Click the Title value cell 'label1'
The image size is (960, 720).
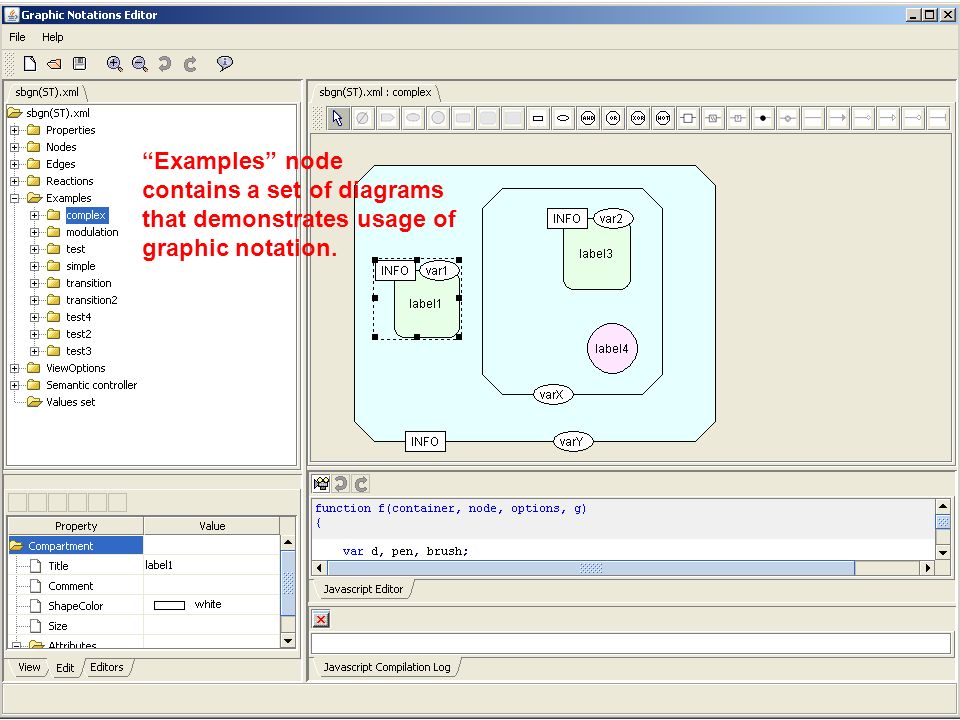pyautogui.click(x=211, y=565)
